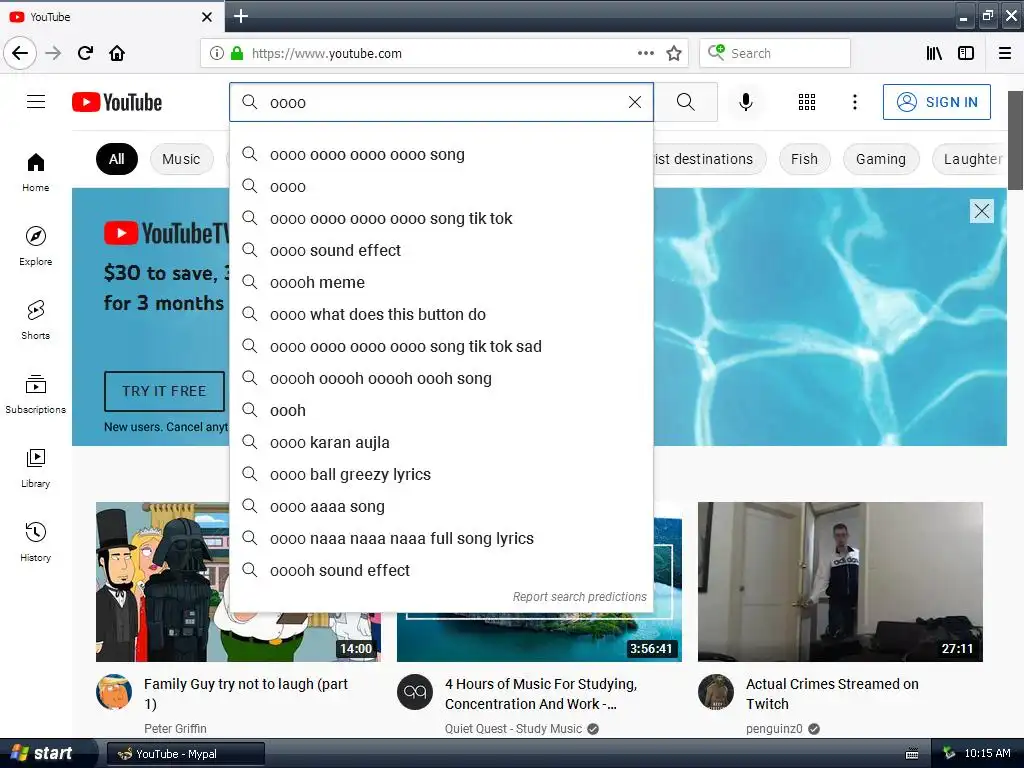Show site information icon in the address bar
This screenshot has width=1024, height=768.
pyautogui.click(x=217, y=53)
